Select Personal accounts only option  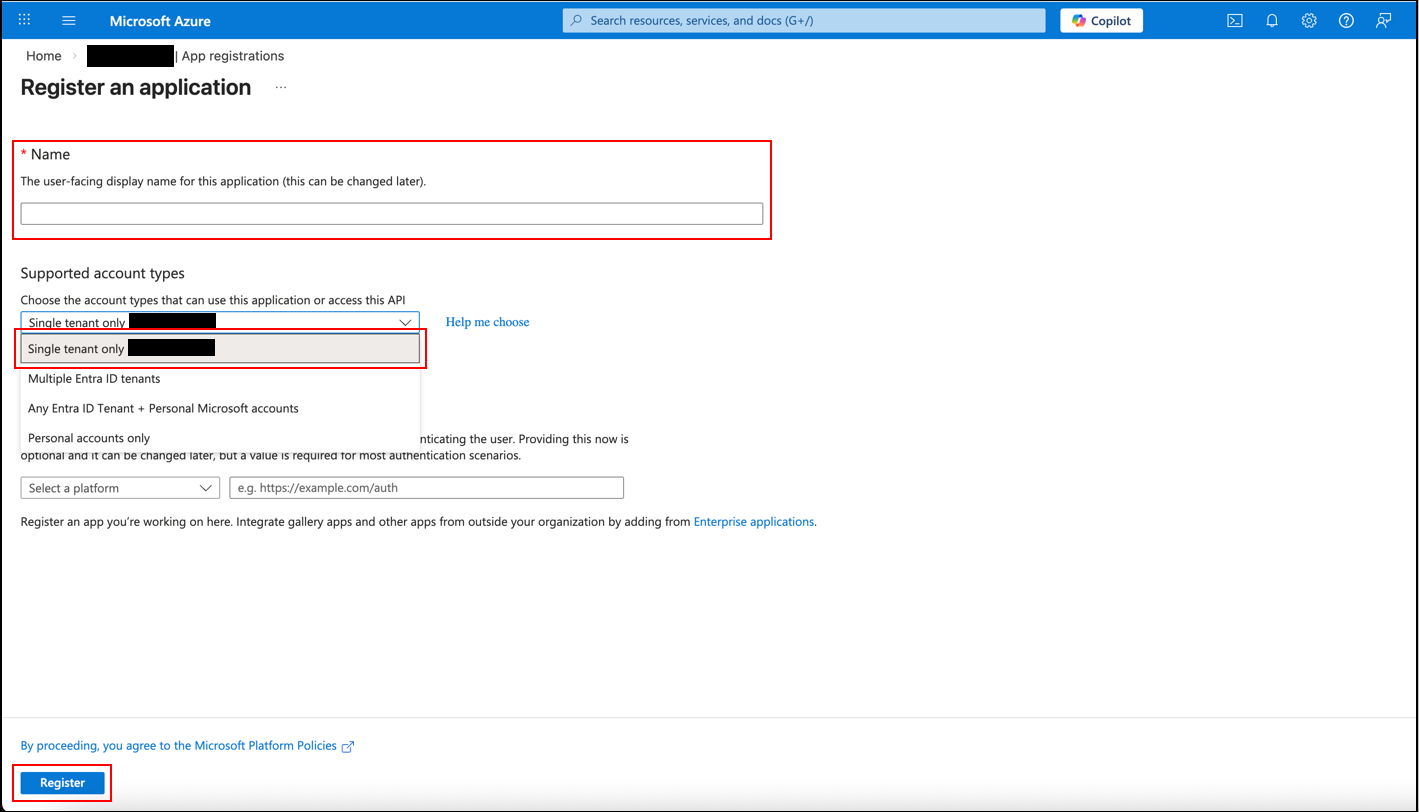[220, 438]
